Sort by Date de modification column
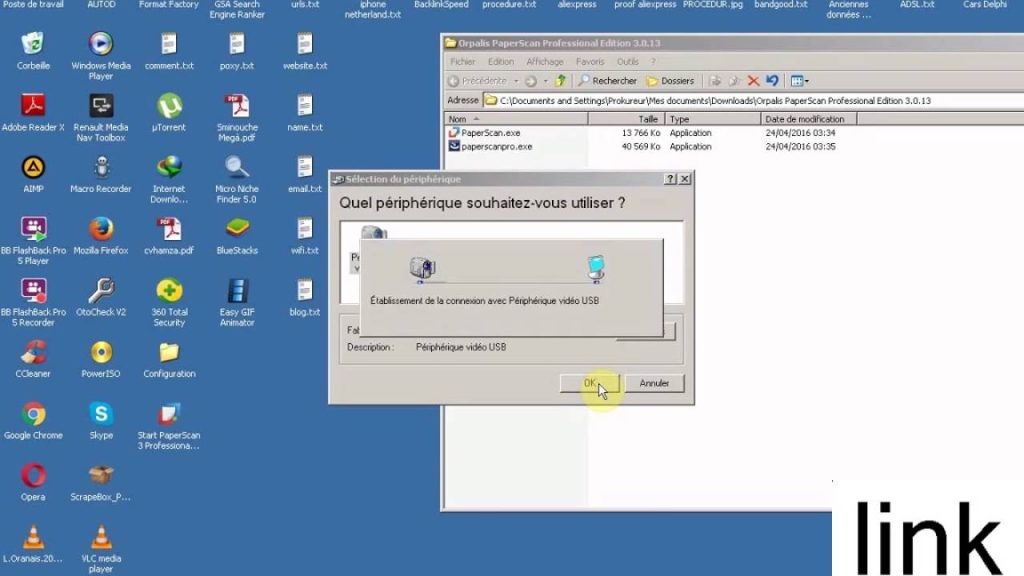 point(808,119)
